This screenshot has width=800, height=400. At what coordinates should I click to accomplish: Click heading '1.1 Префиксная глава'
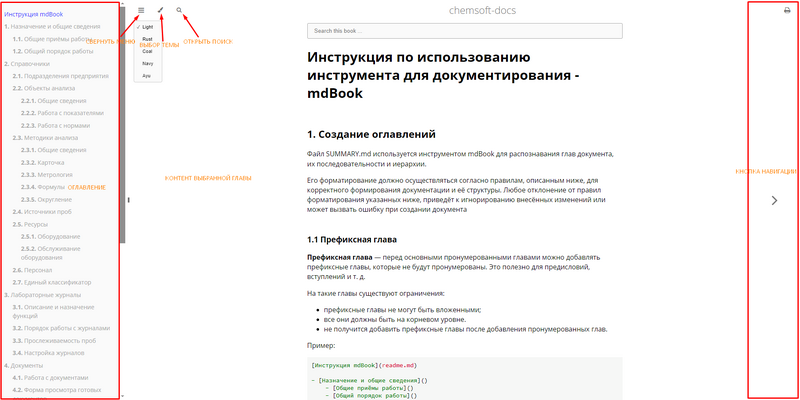(352, 239)
